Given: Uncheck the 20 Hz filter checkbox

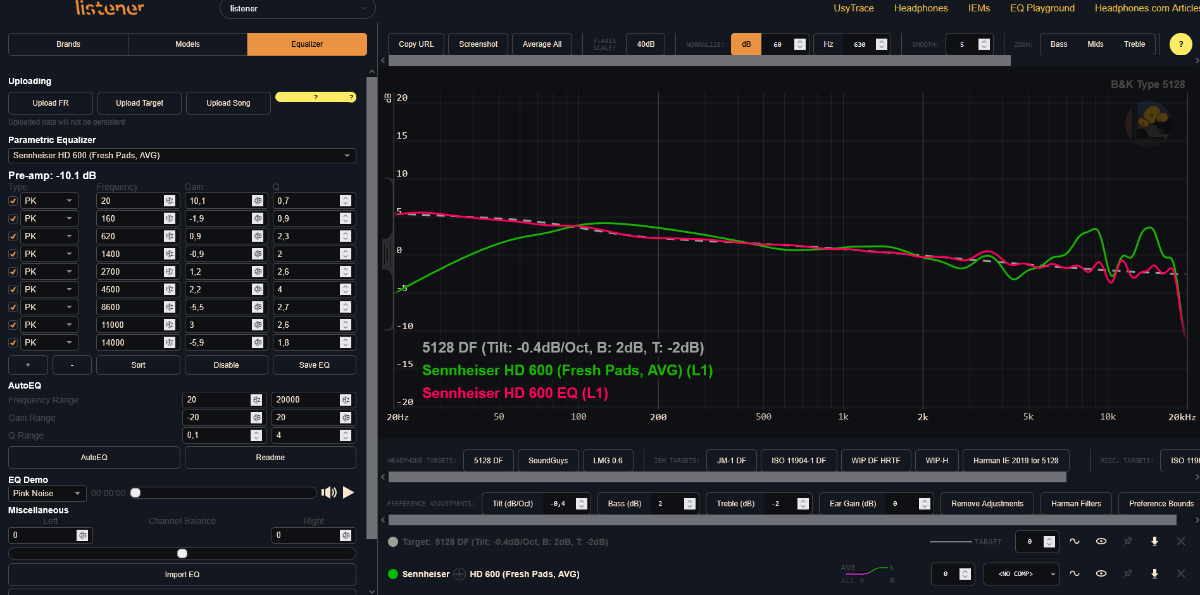Looking at the screenshot, I should [13, 200].
